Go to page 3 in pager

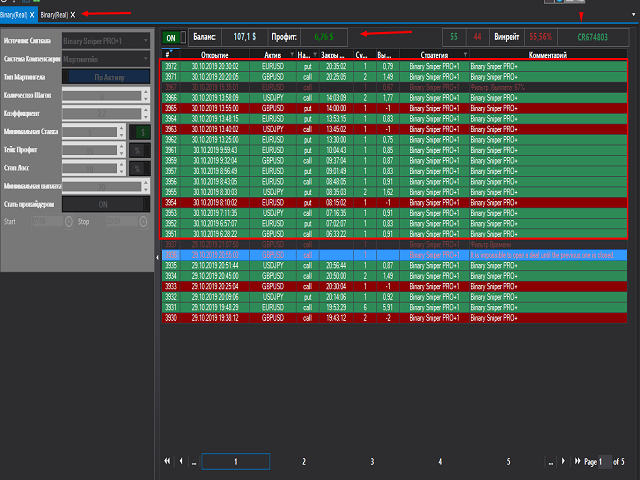pyautogui.click(x=372, y=461)
